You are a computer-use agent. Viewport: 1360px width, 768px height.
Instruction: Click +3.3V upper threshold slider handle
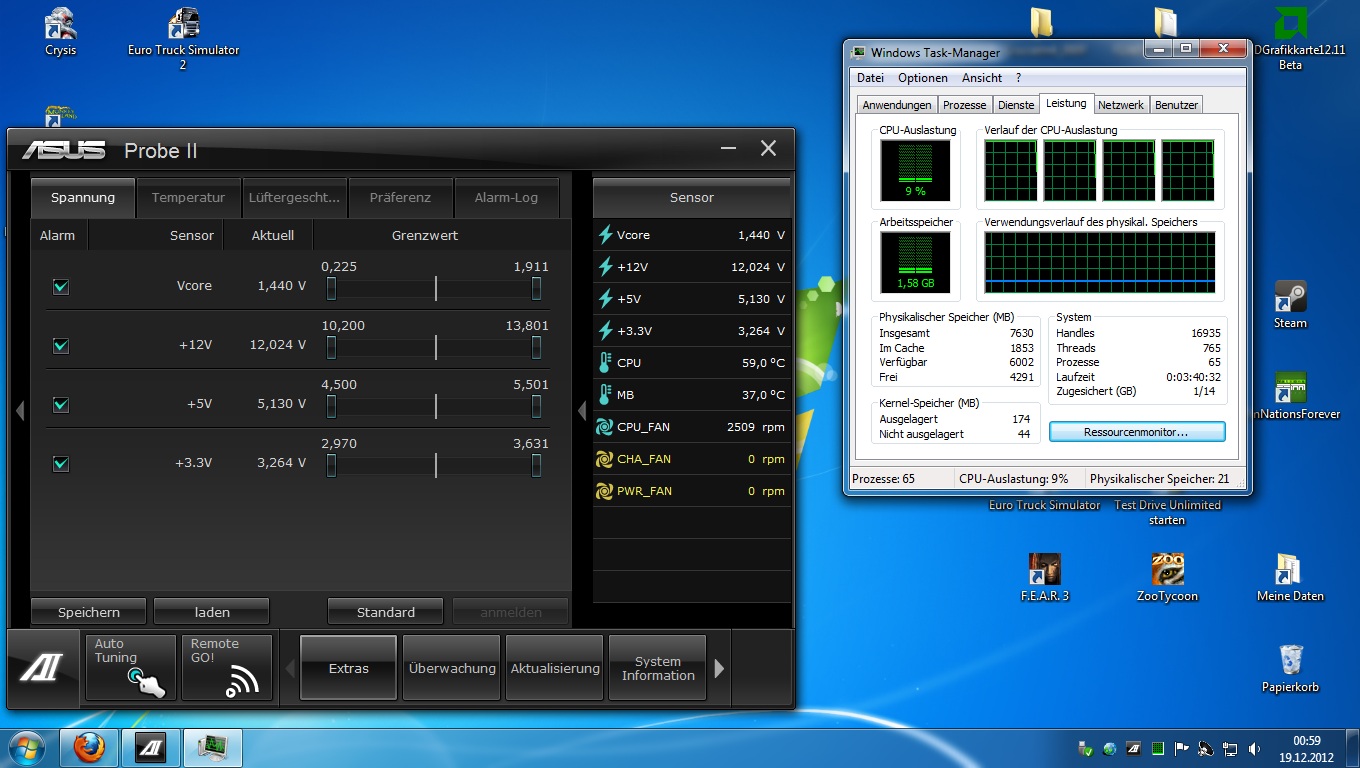pos(537,466)
